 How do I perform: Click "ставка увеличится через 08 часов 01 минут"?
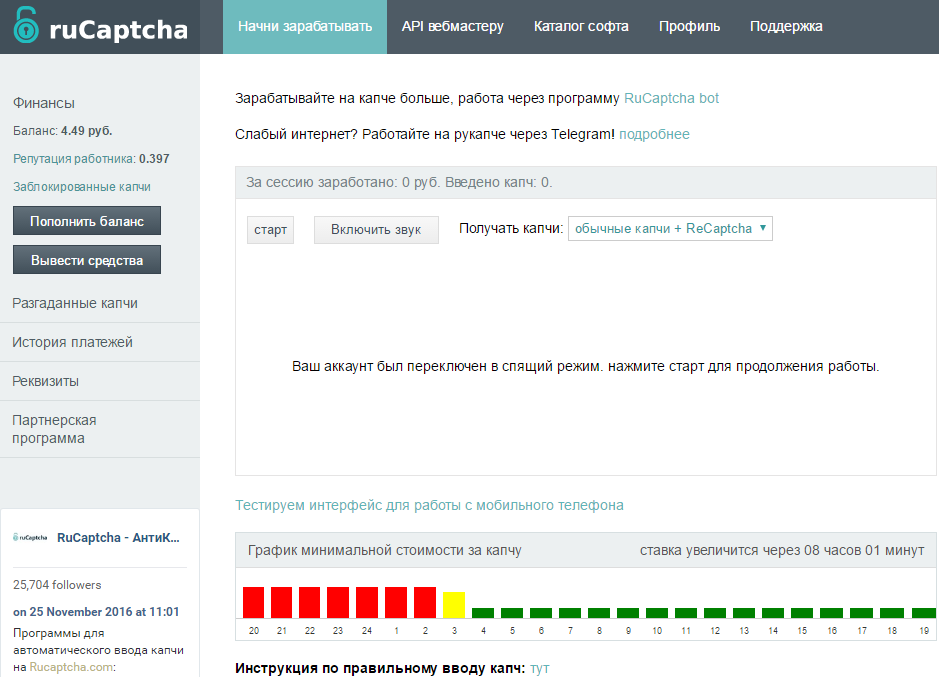point(782,550)
